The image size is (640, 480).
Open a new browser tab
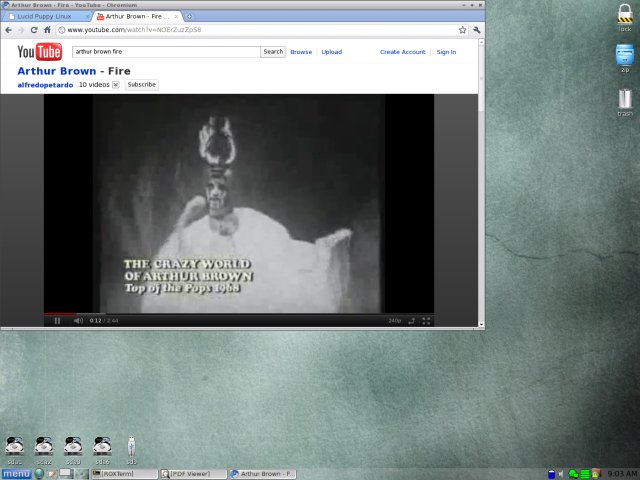coord(189,17)
